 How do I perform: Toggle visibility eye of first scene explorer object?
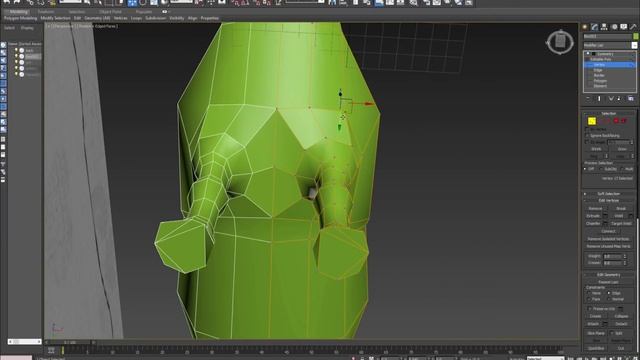(16, 50)
